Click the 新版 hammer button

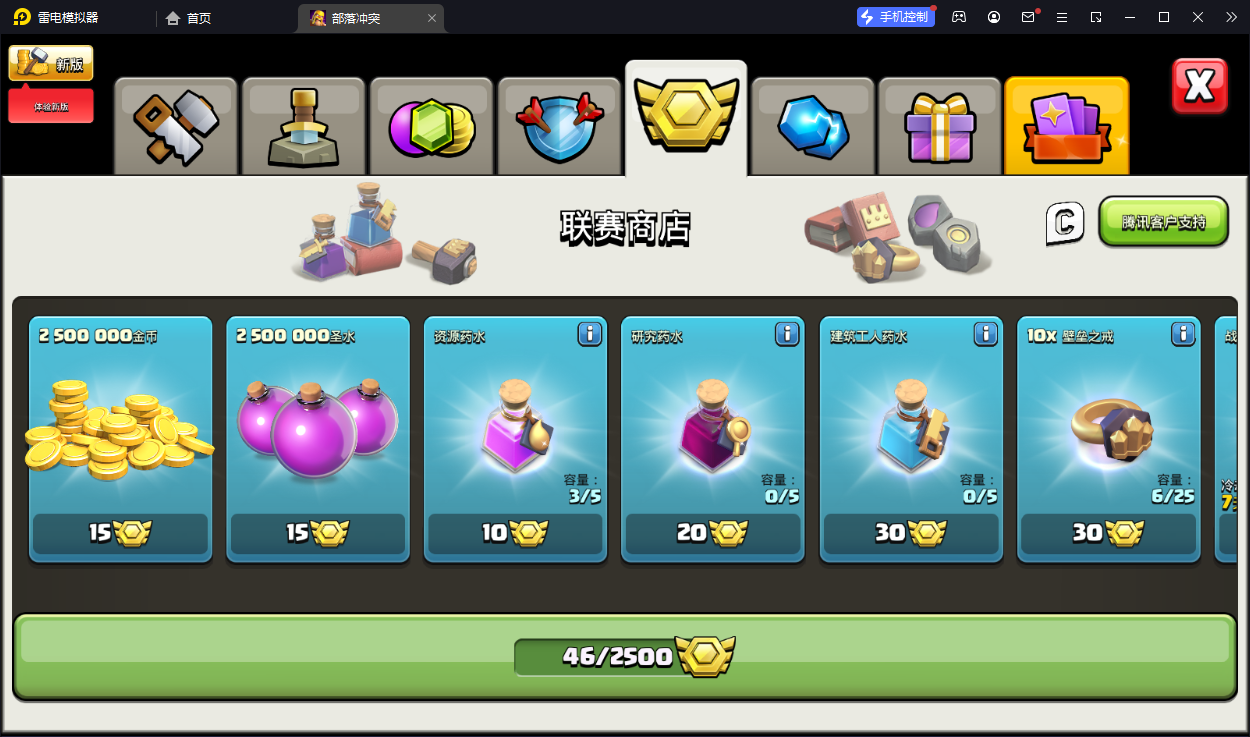point(51,63)
